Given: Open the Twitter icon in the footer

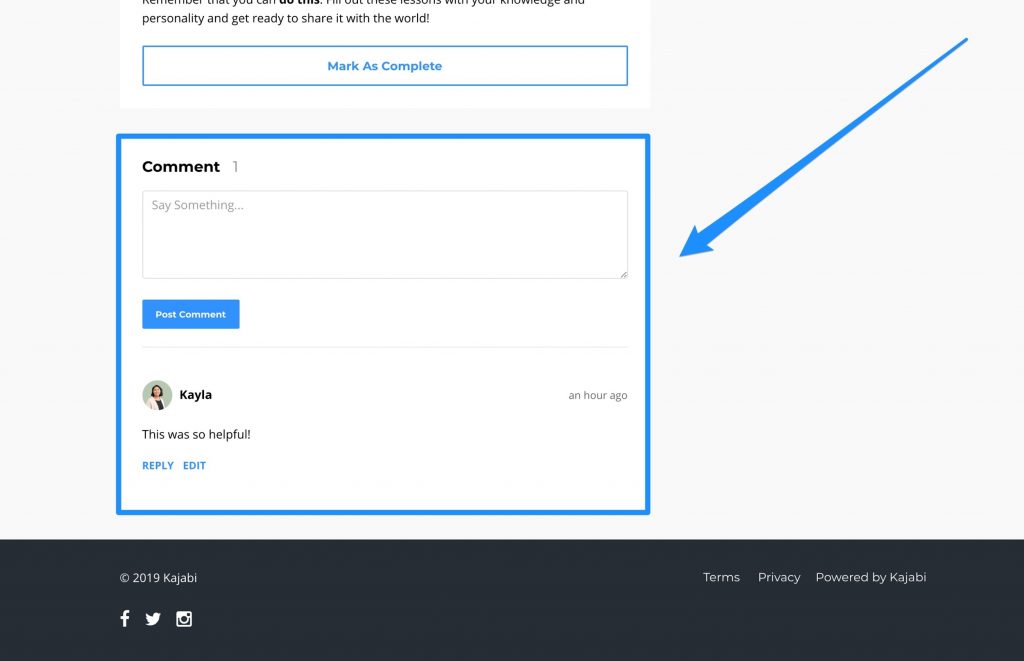Looking at the screenshot, I should [x=153, y=619].
